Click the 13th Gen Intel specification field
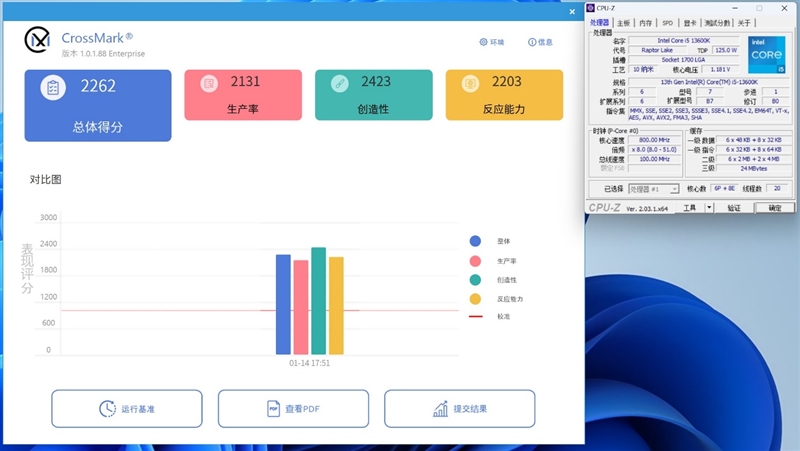The image size is (800, 451). pyautogui.click(x=709, y=82)
